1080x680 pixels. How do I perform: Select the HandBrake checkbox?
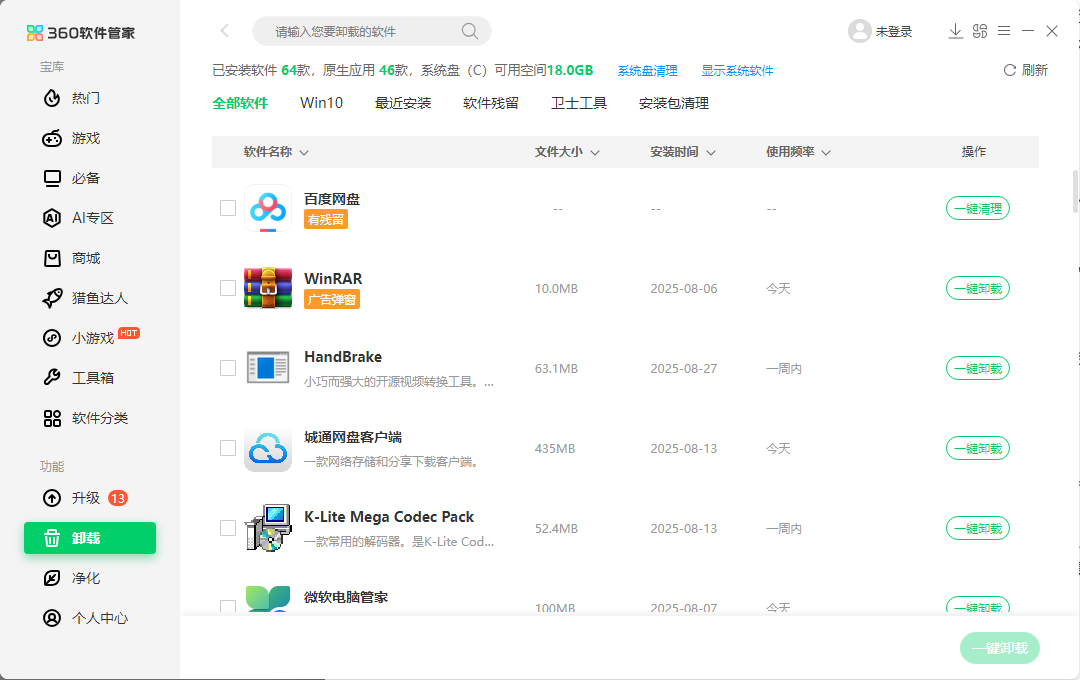coord(227,368)
